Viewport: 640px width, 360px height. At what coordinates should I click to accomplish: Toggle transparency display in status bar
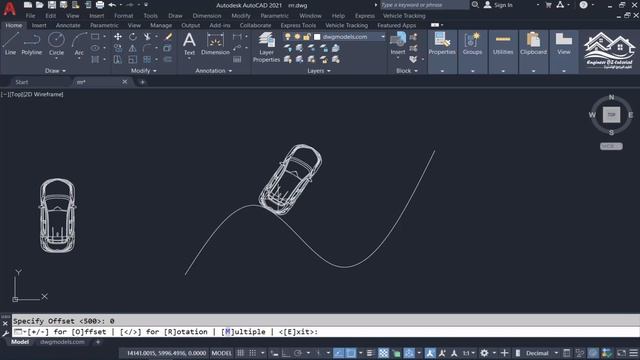[383, 353]
